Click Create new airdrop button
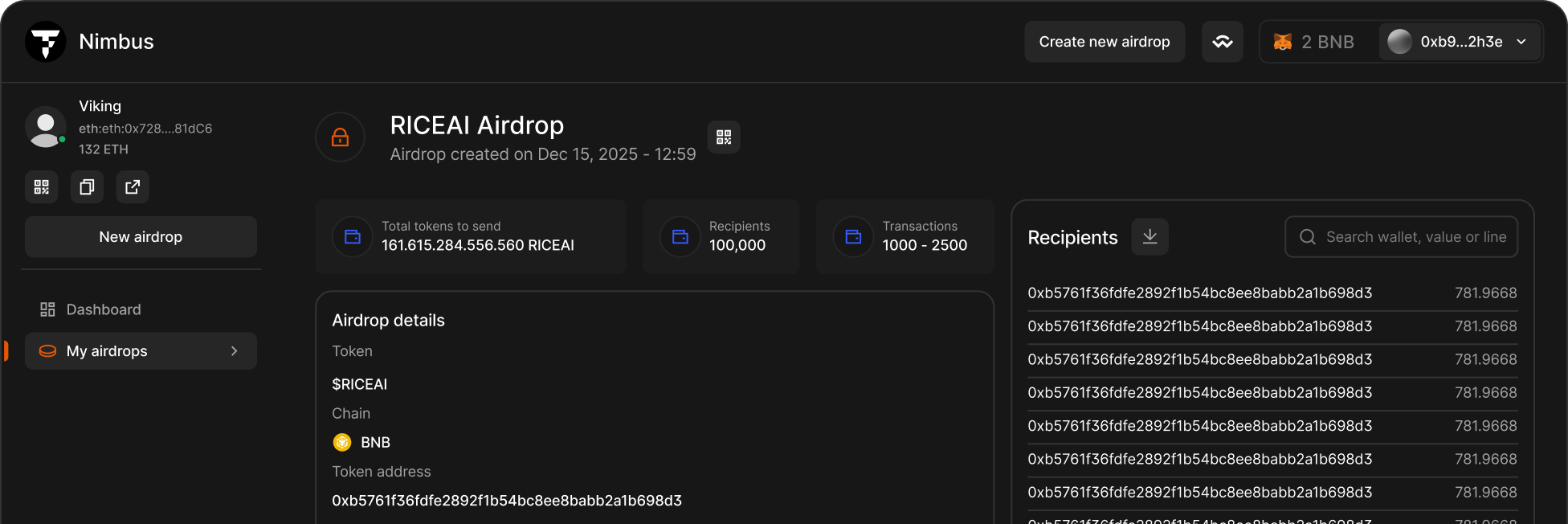The height and width of the screenshot is (524, 1568). point(1105,42)
